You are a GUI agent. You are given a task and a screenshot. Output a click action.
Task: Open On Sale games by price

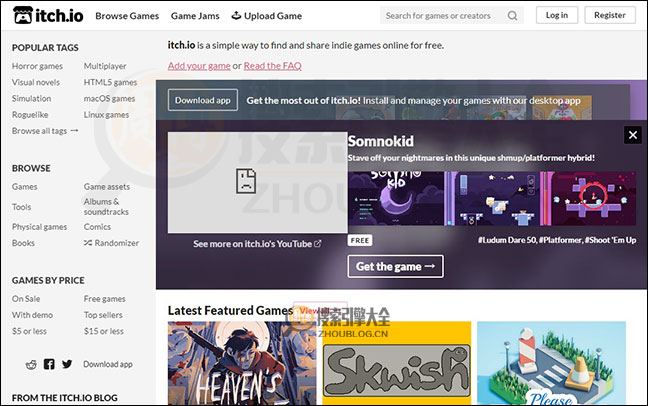pos(26,299)
